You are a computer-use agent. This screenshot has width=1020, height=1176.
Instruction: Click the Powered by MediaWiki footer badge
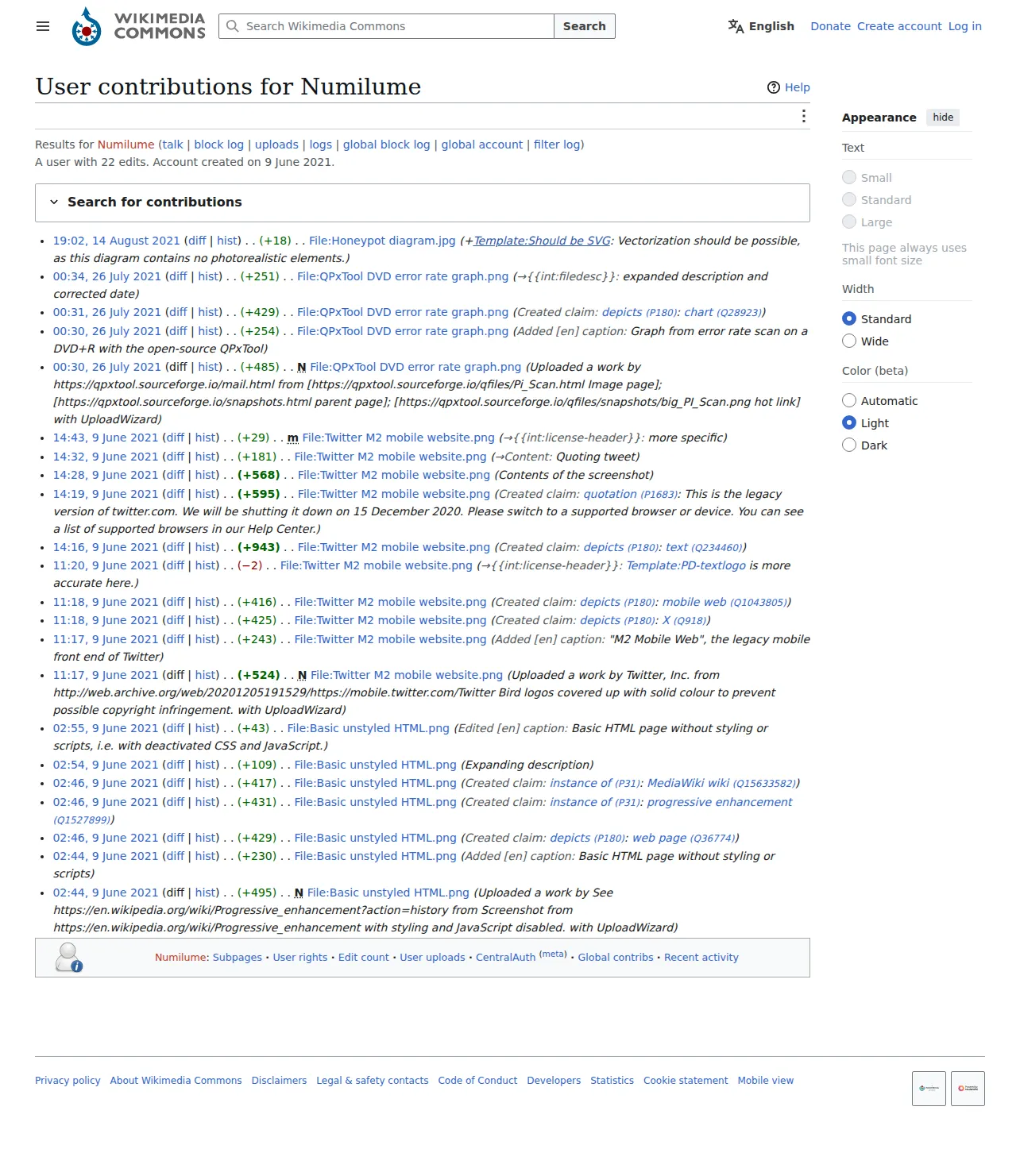(968, 1089)
